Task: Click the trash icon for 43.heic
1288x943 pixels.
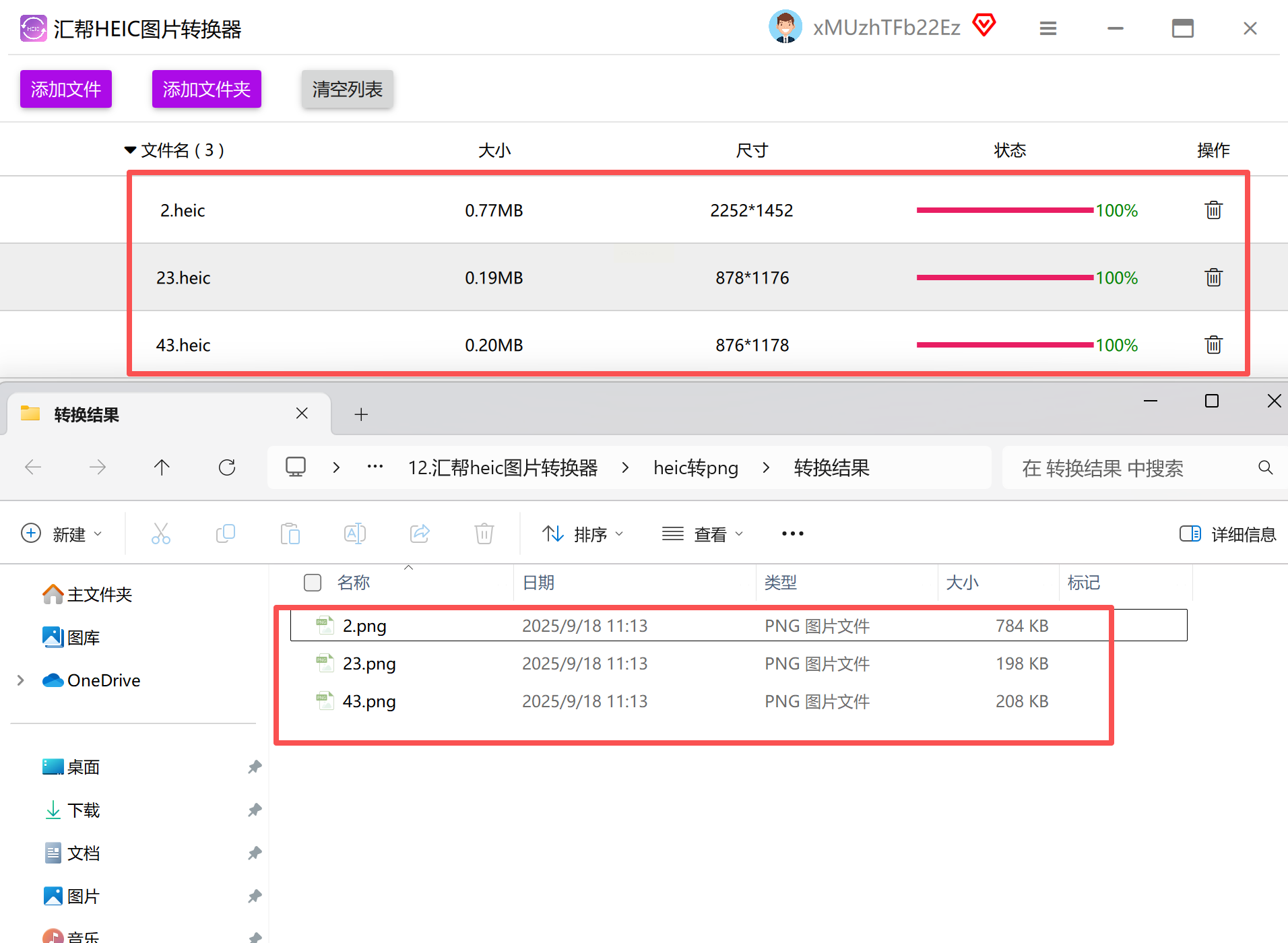Action: point(1213,345)
